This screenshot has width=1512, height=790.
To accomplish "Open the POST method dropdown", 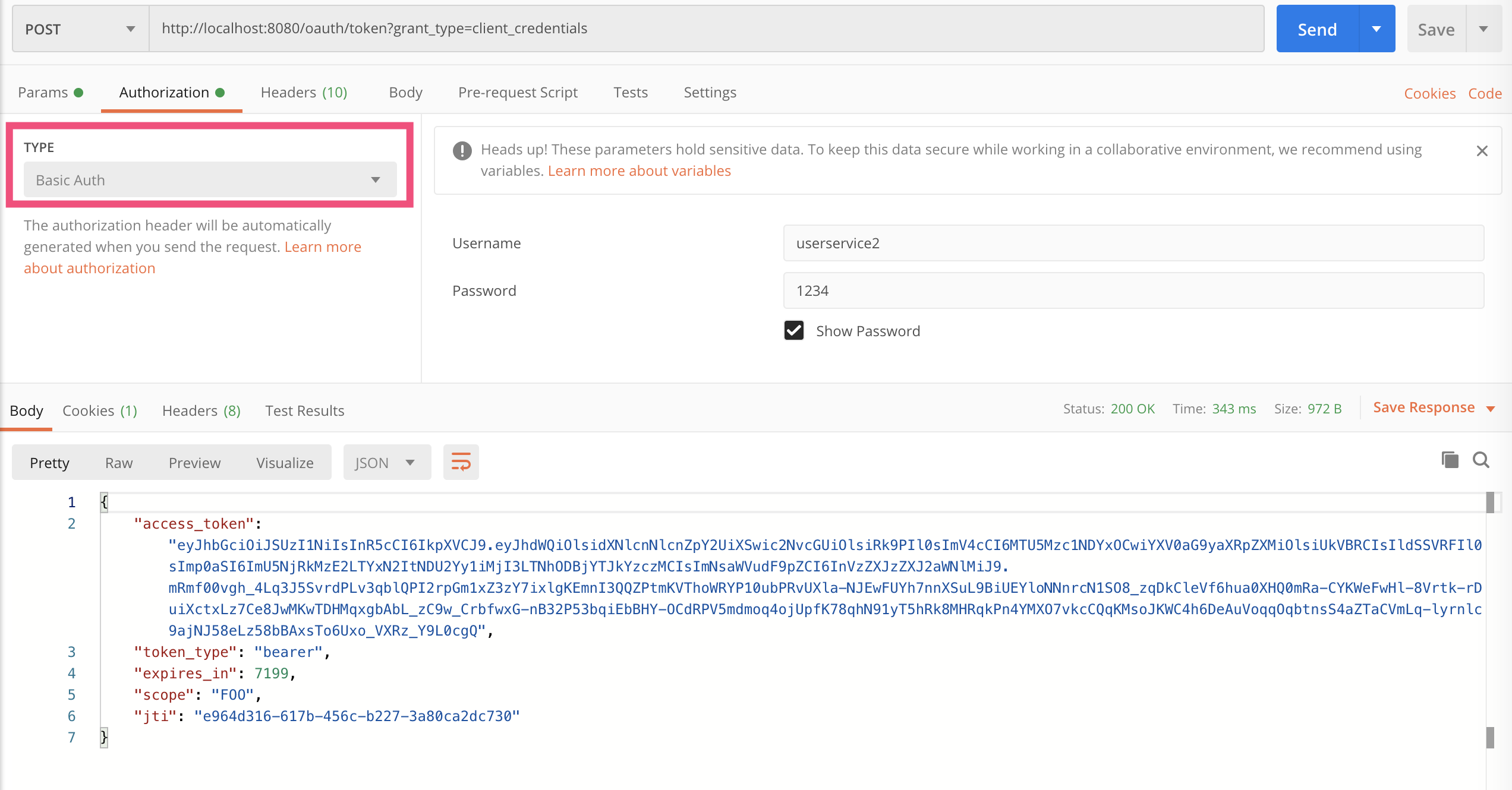I will pos(80,29).
